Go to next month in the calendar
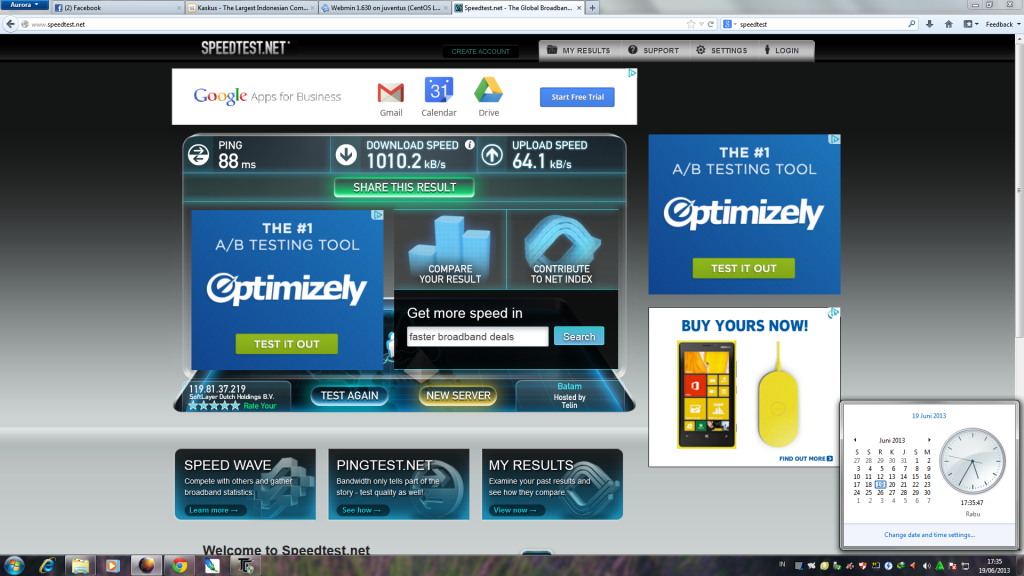Image resolution: width=1024 pixels, height=576 pixels. click(x=929, y=440)
